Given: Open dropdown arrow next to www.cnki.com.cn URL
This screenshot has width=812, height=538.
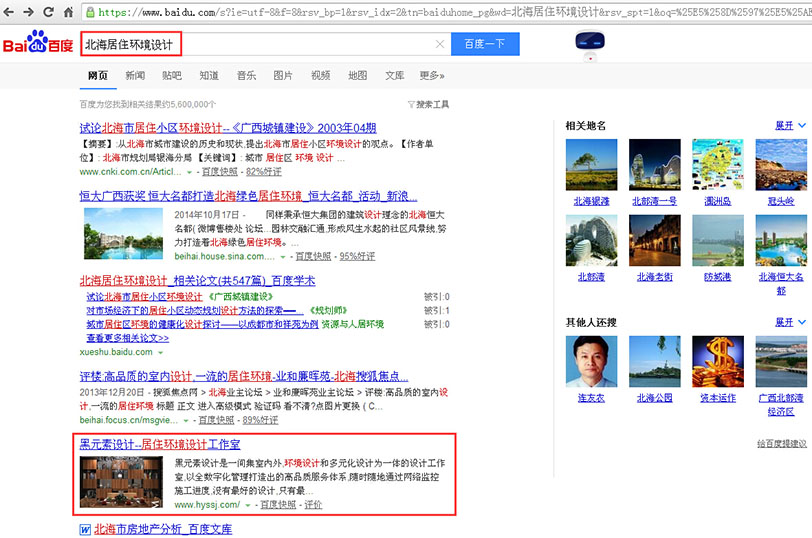Looking at the screenshot, I should click(x=190, y=172).
